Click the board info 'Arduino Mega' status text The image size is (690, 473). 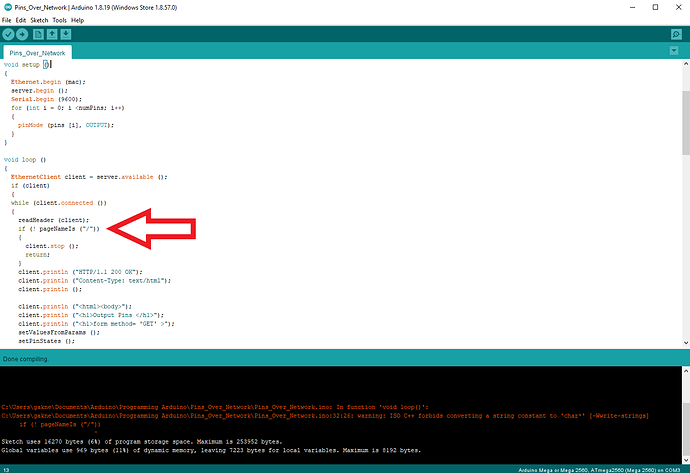[599, 470]
